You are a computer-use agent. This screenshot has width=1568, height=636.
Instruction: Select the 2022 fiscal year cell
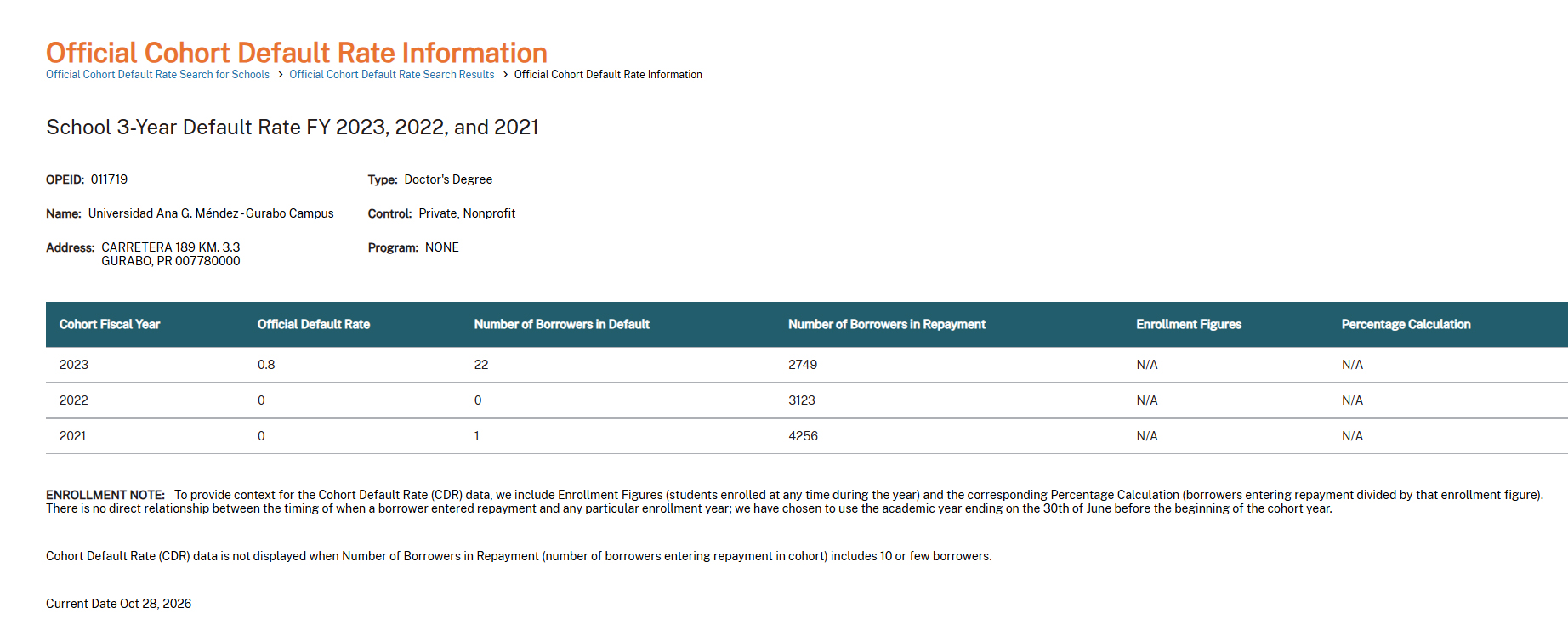tap(74, 400)
